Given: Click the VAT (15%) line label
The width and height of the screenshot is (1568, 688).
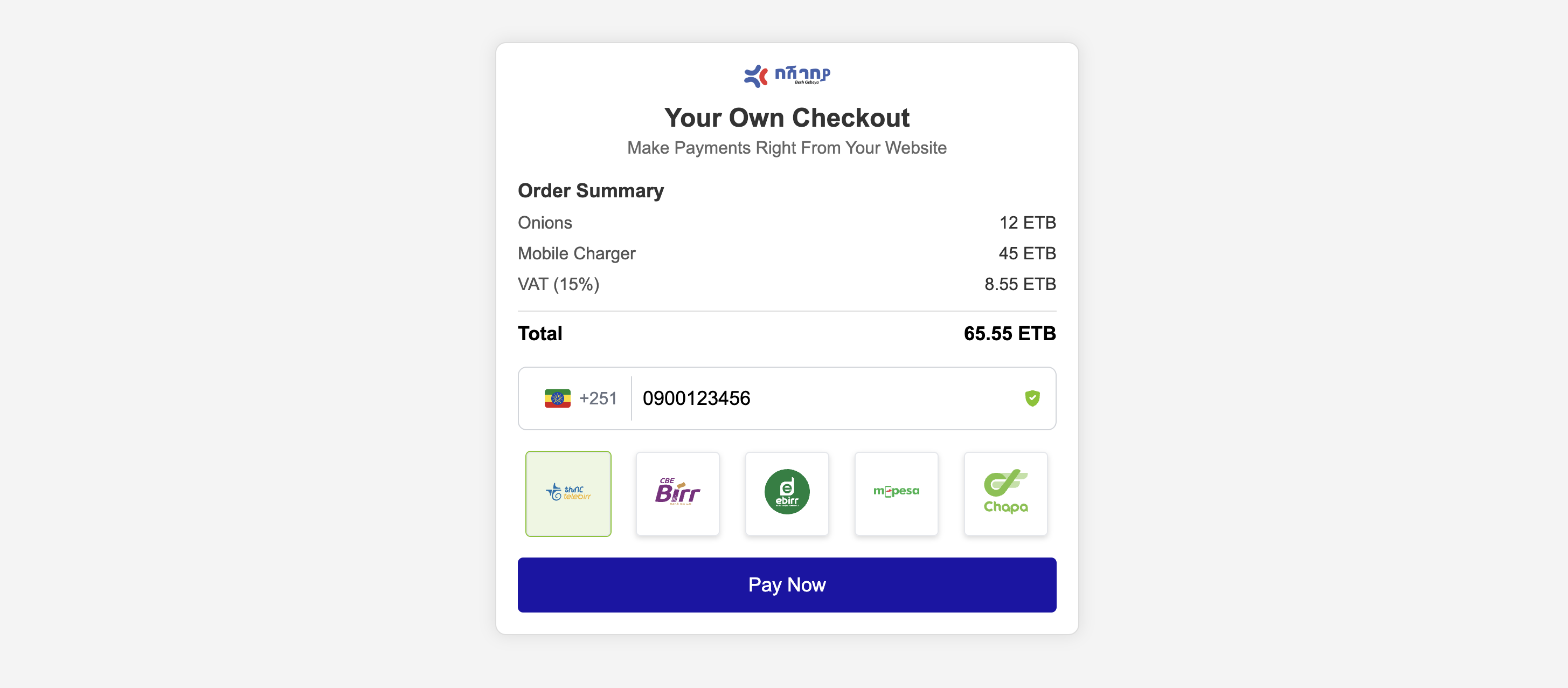Looking at the screenshot, I should click(x=558, y=284).
